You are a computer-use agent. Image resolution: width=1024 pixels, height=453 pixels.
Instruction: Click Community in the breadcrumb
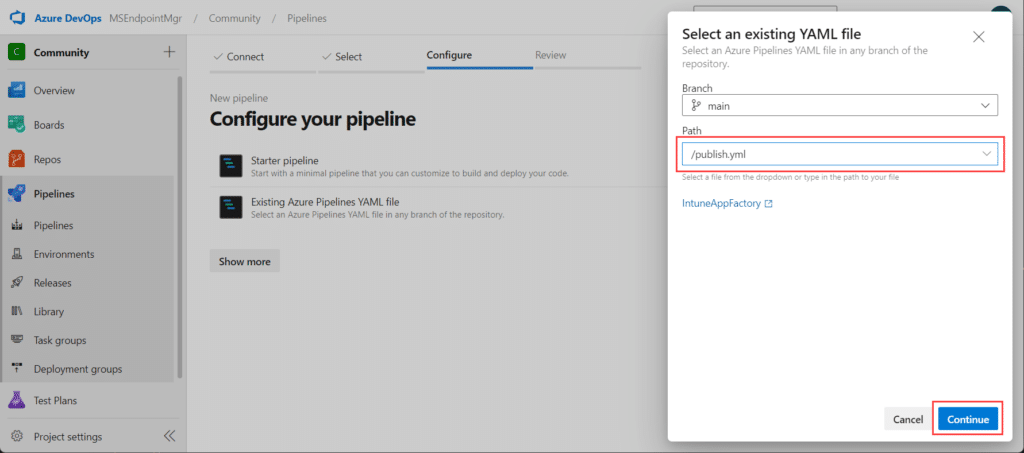pos(234,18)
